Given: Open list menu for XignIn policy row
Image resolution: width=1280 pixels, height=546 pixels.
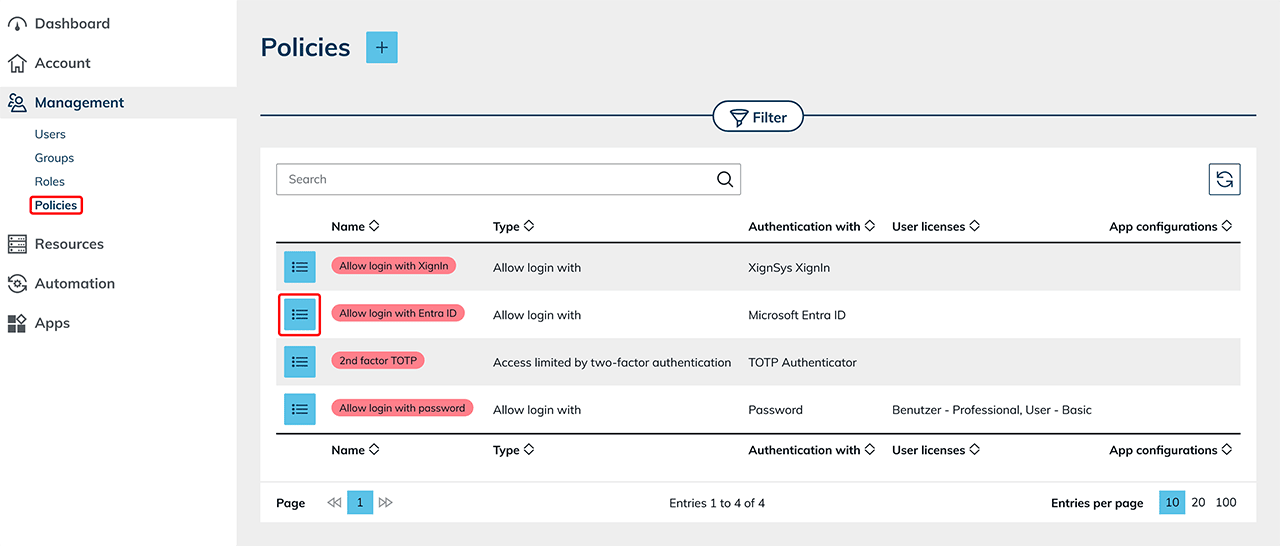Looking at the screenshot, I should coord(300,267).
